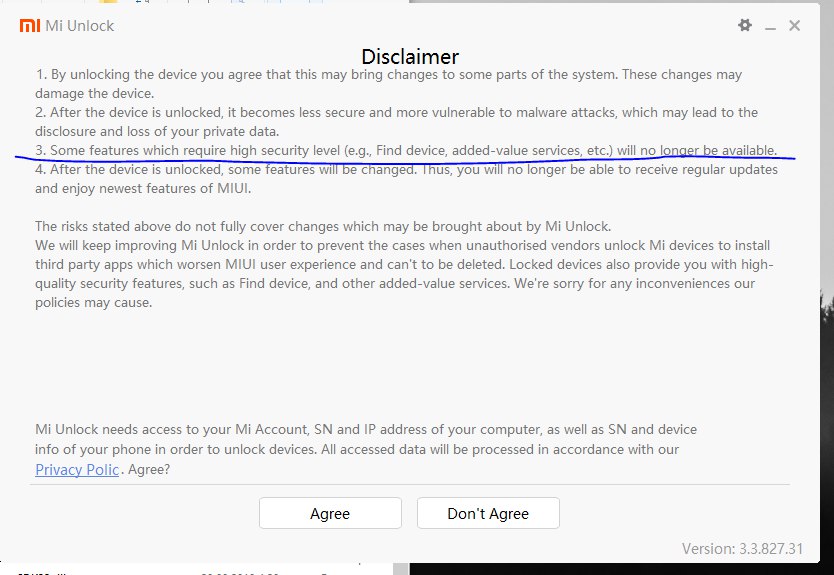Viewport: 834px width, 575px height.
Task: Click the Agree button
Action: point(330,513)
